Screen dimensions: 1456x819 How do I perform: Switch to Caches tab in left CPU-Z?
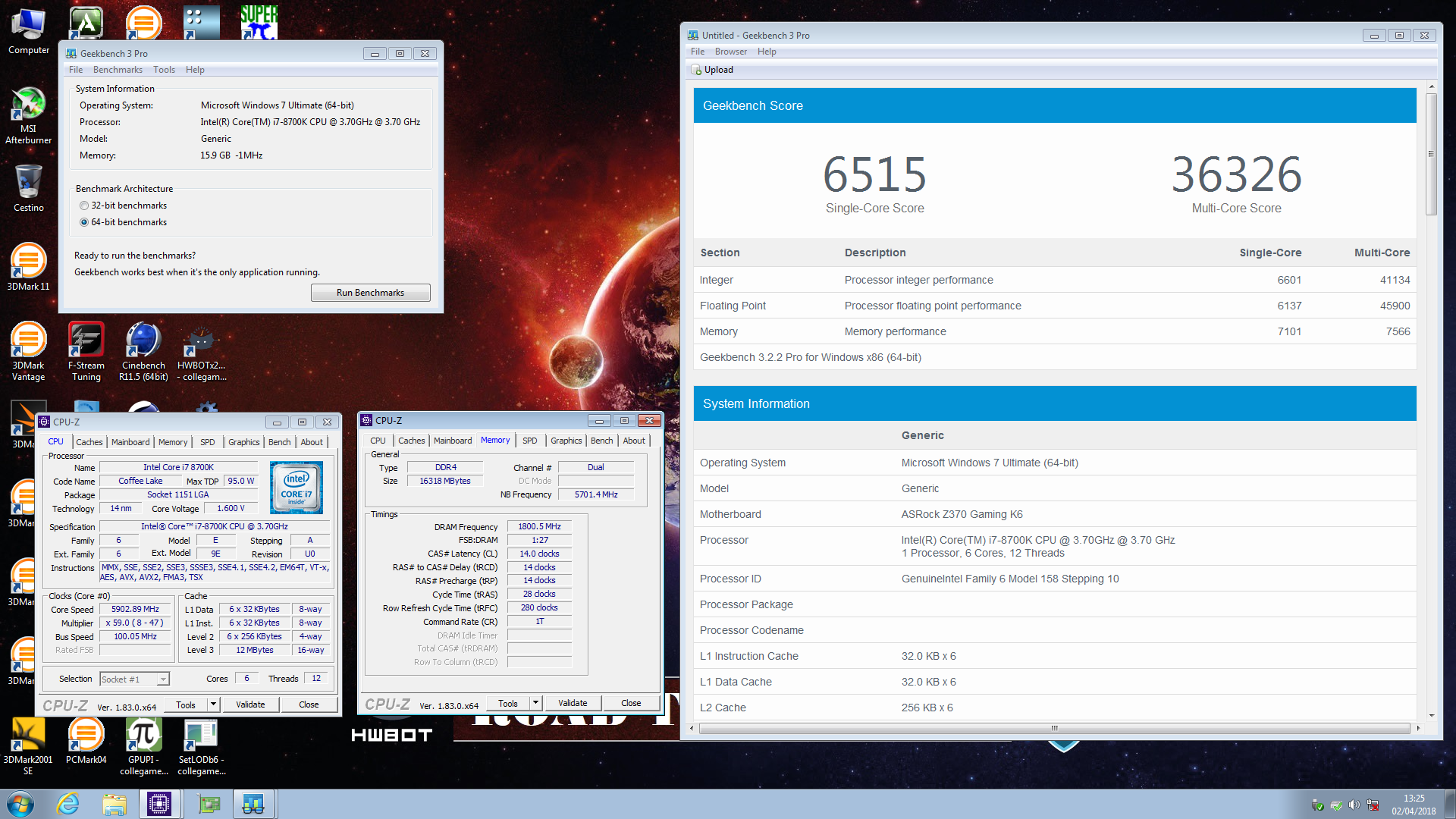click(x=89, y=442)
